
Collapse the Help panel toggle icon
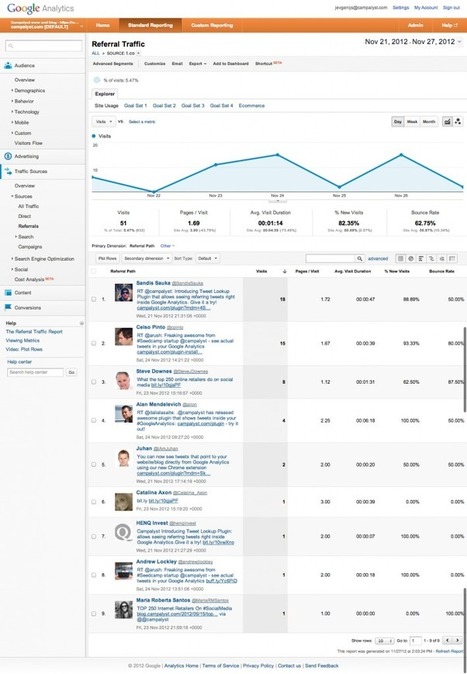click(82, 323)
